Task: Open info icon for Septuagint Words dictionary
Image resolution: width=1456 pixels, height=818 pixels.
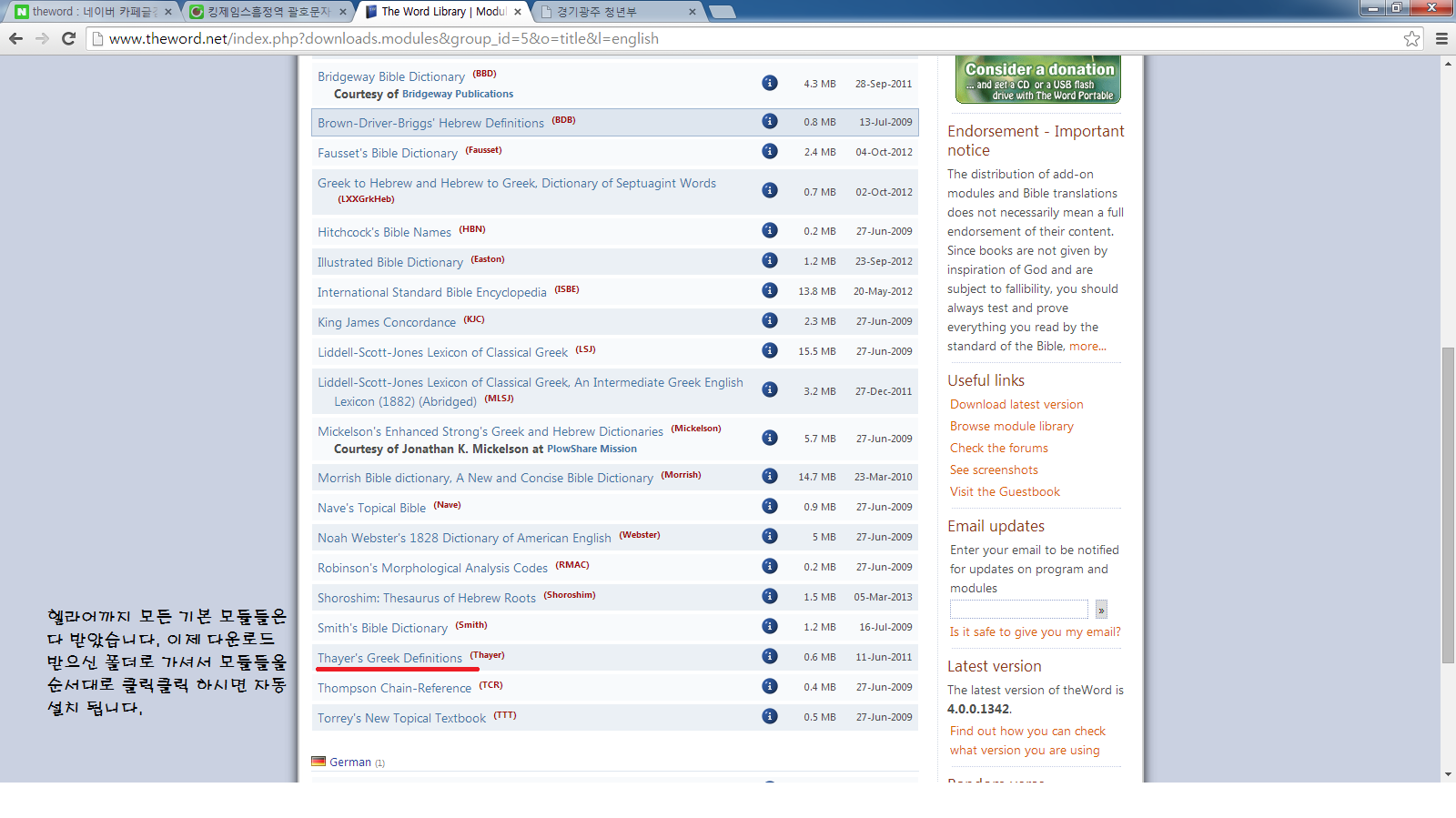Action: point(770,190)
